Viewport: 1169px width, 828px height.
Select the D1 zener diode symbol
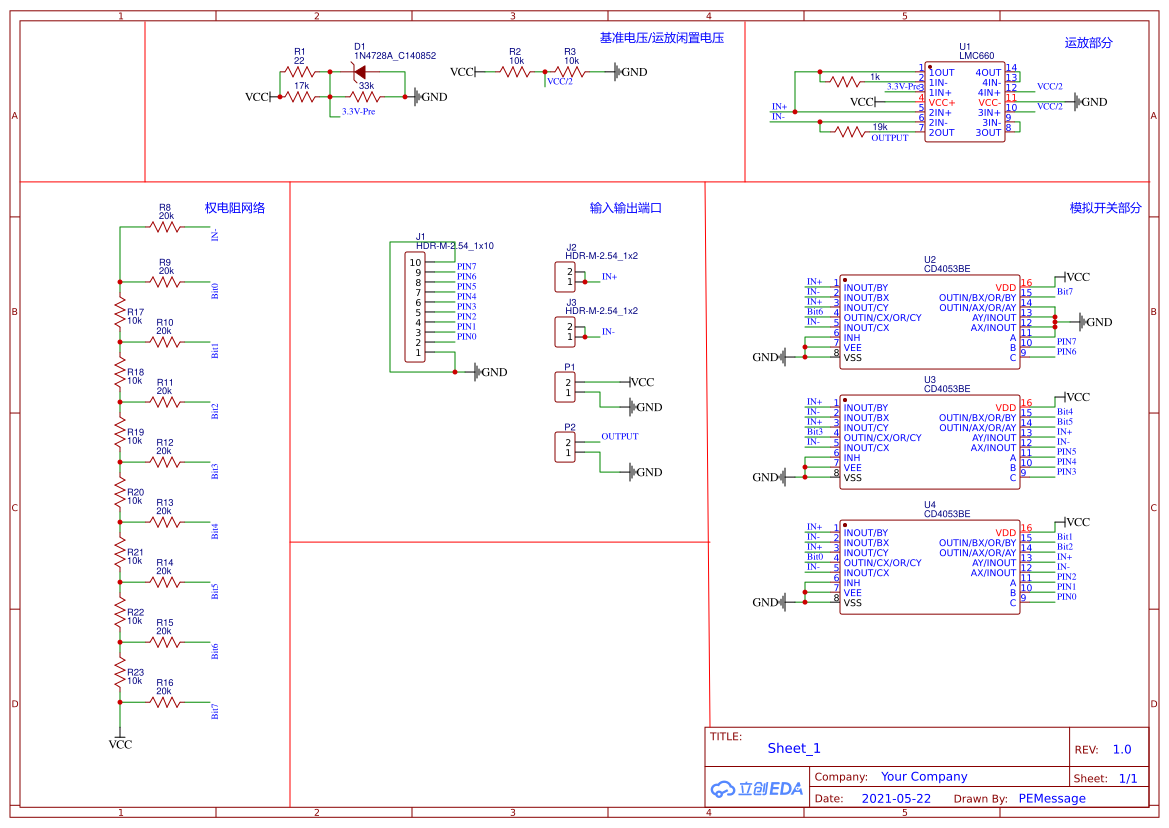(359, 72)
